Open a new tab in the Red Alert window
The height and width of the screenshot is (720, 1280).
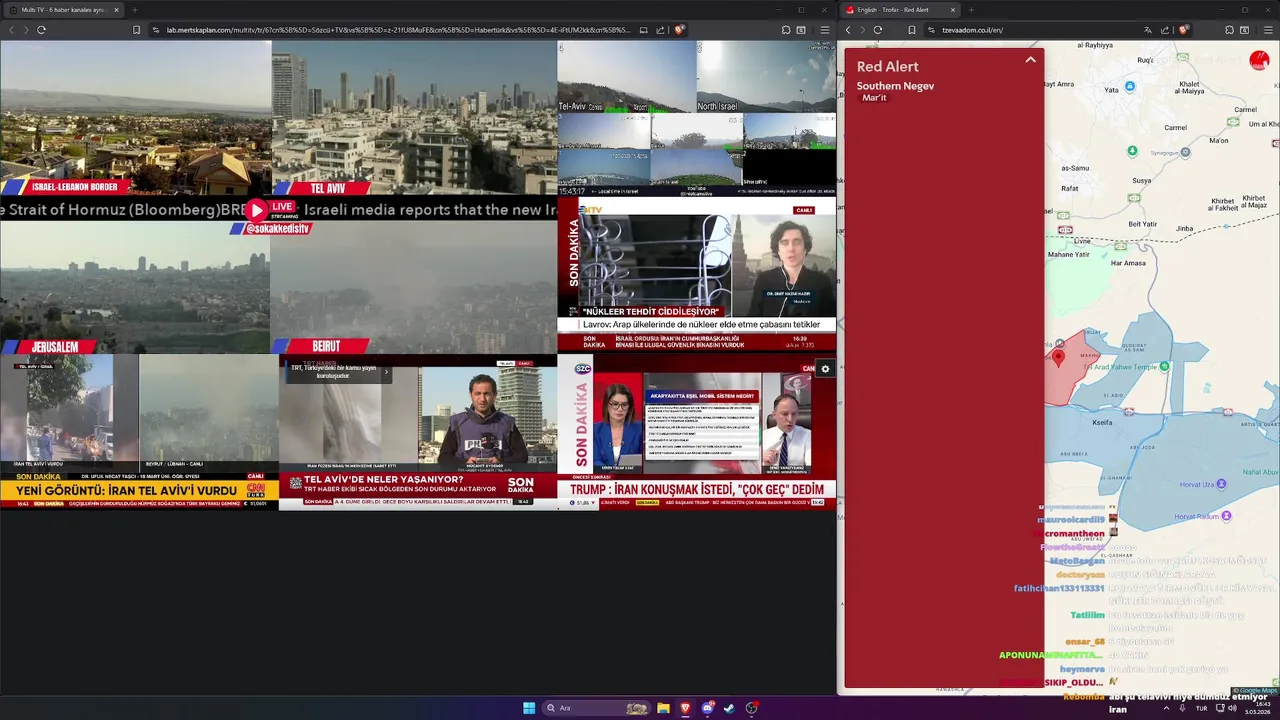point(970,10)
